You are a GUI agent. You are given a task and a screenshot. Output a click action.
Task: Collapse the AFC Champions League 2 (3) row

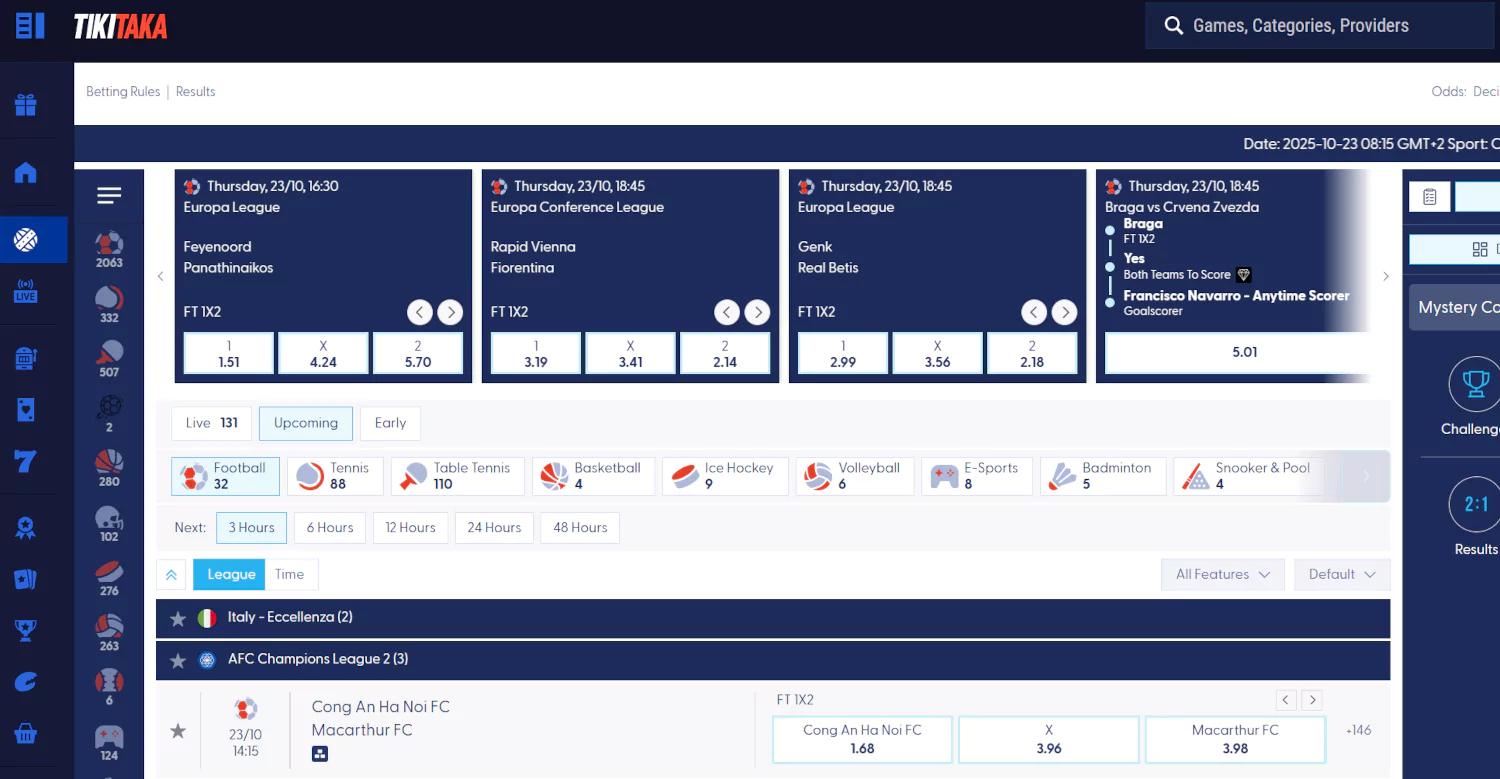(x=773, y=660)
